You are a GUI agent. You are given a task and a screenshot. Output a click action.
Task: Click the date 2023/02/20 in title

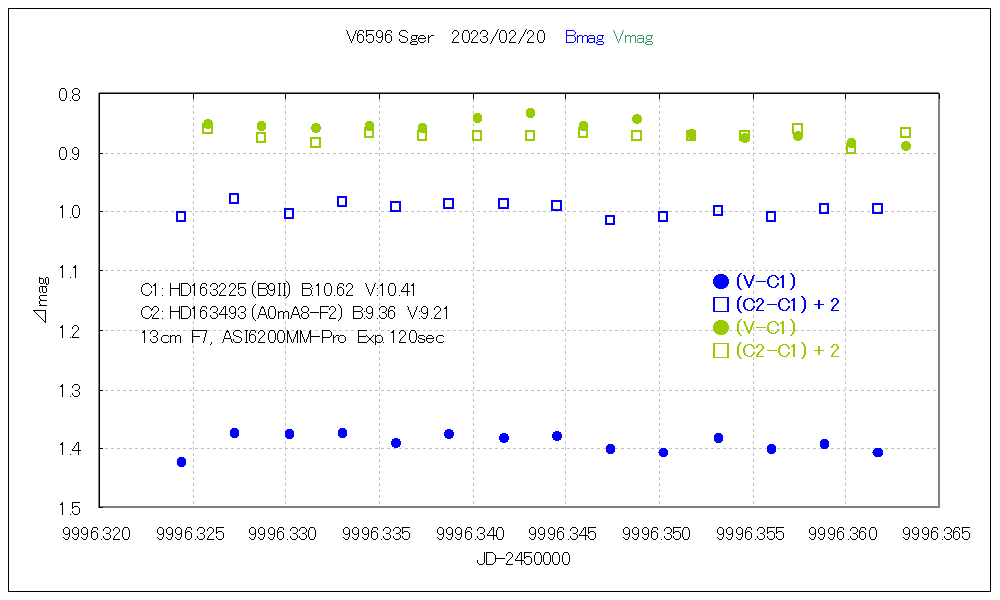click(x=498, y=38)
